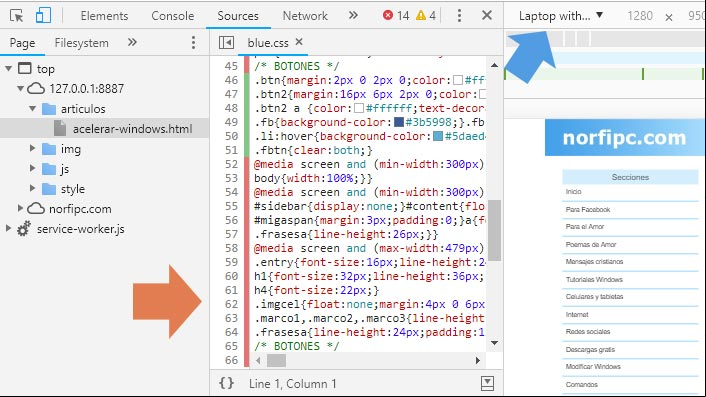This screenshot has width=706, height=397.
Task: Open the Network tab
Action: pos(305,16)
